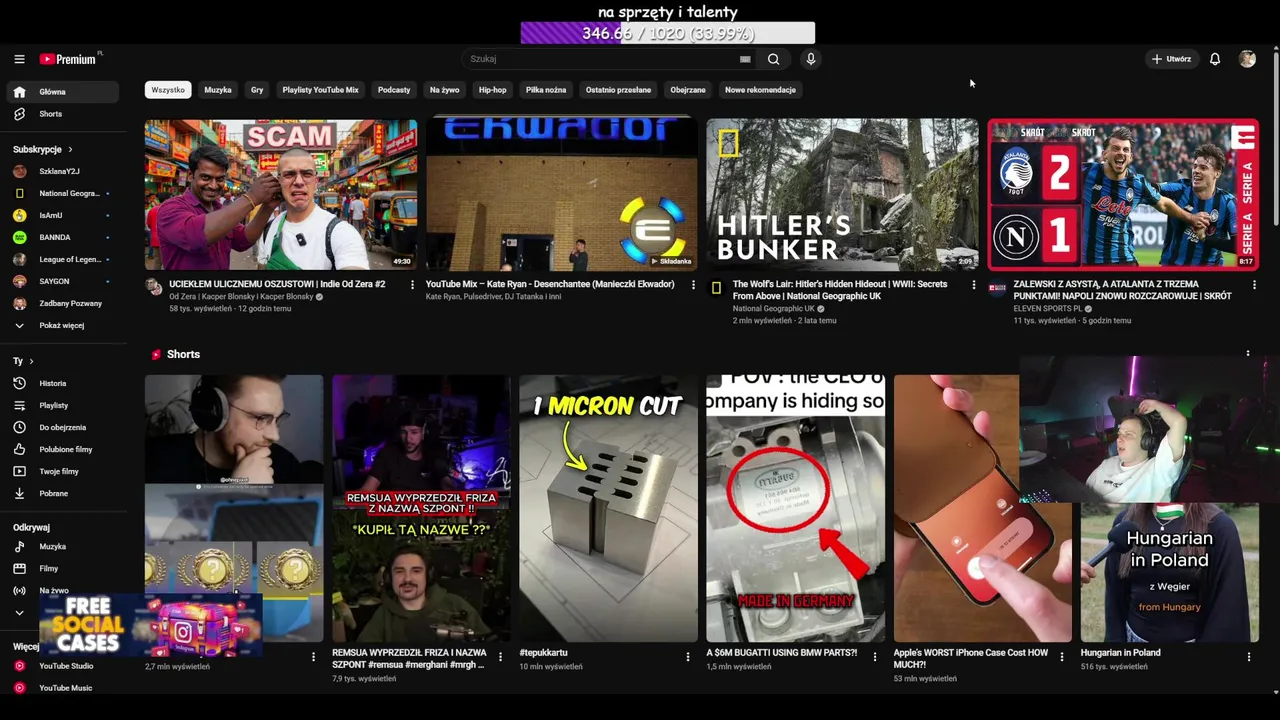Open the Atalanta Napoli skrót thumbnail

coord(1123,194)
